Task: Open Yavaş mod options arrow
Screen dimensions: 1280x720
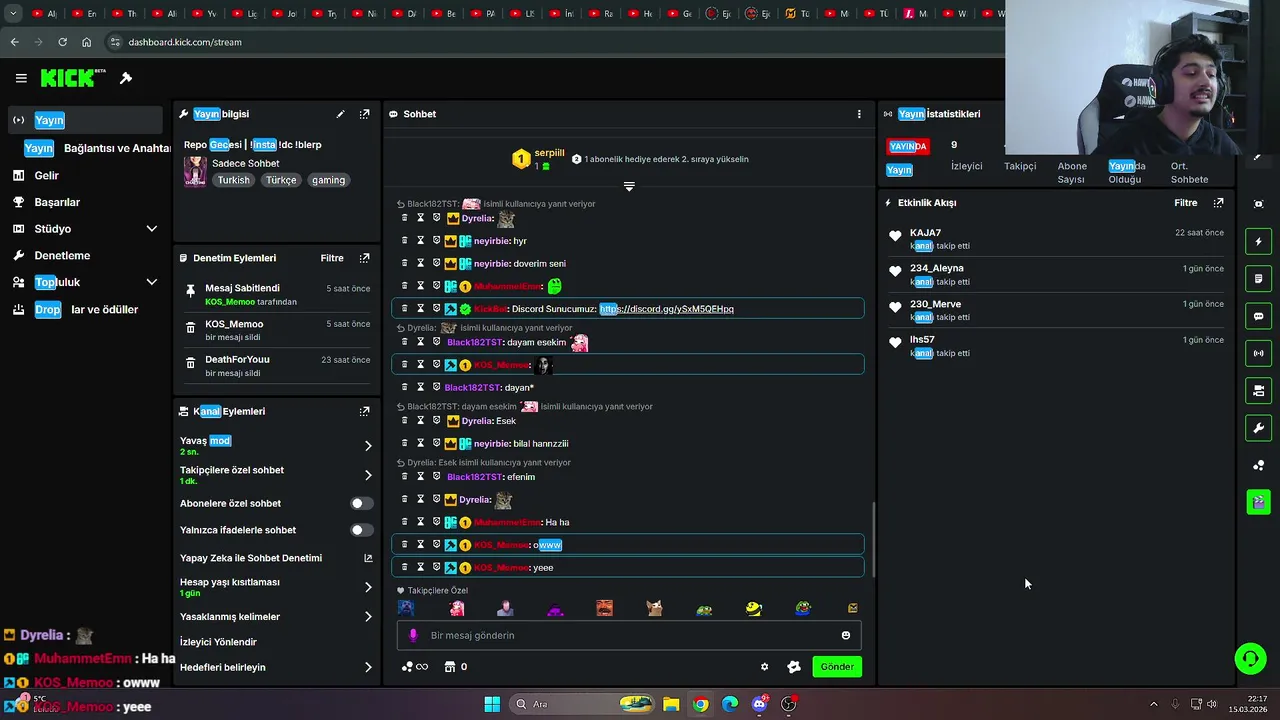Action: coord(368,446)
